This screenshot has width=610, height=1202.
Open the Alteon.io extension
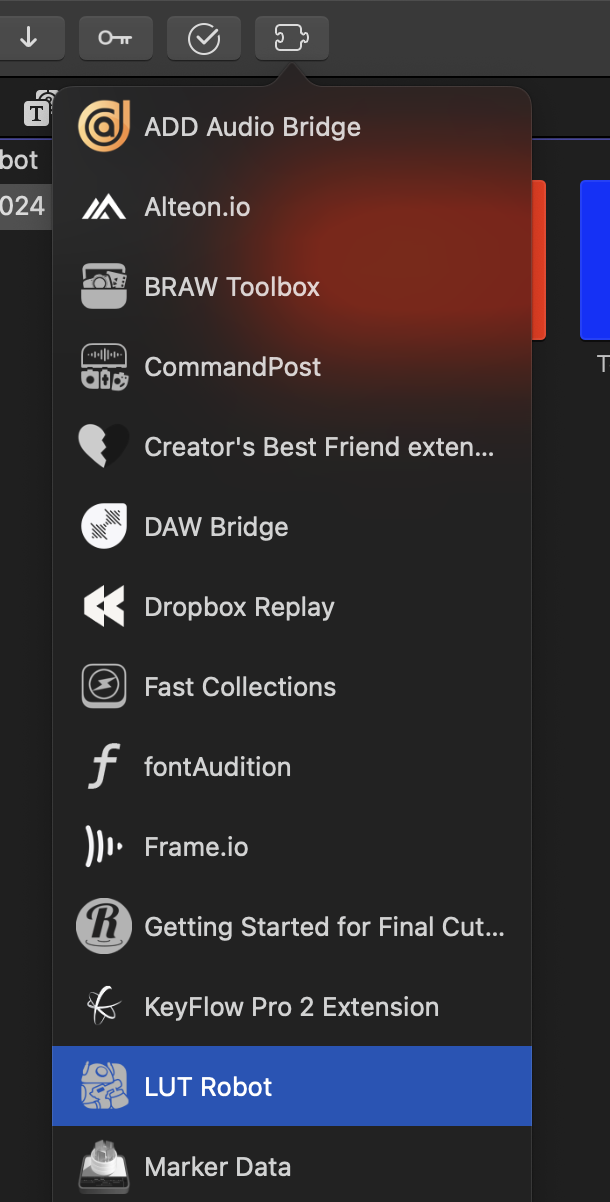click(197, 207)
